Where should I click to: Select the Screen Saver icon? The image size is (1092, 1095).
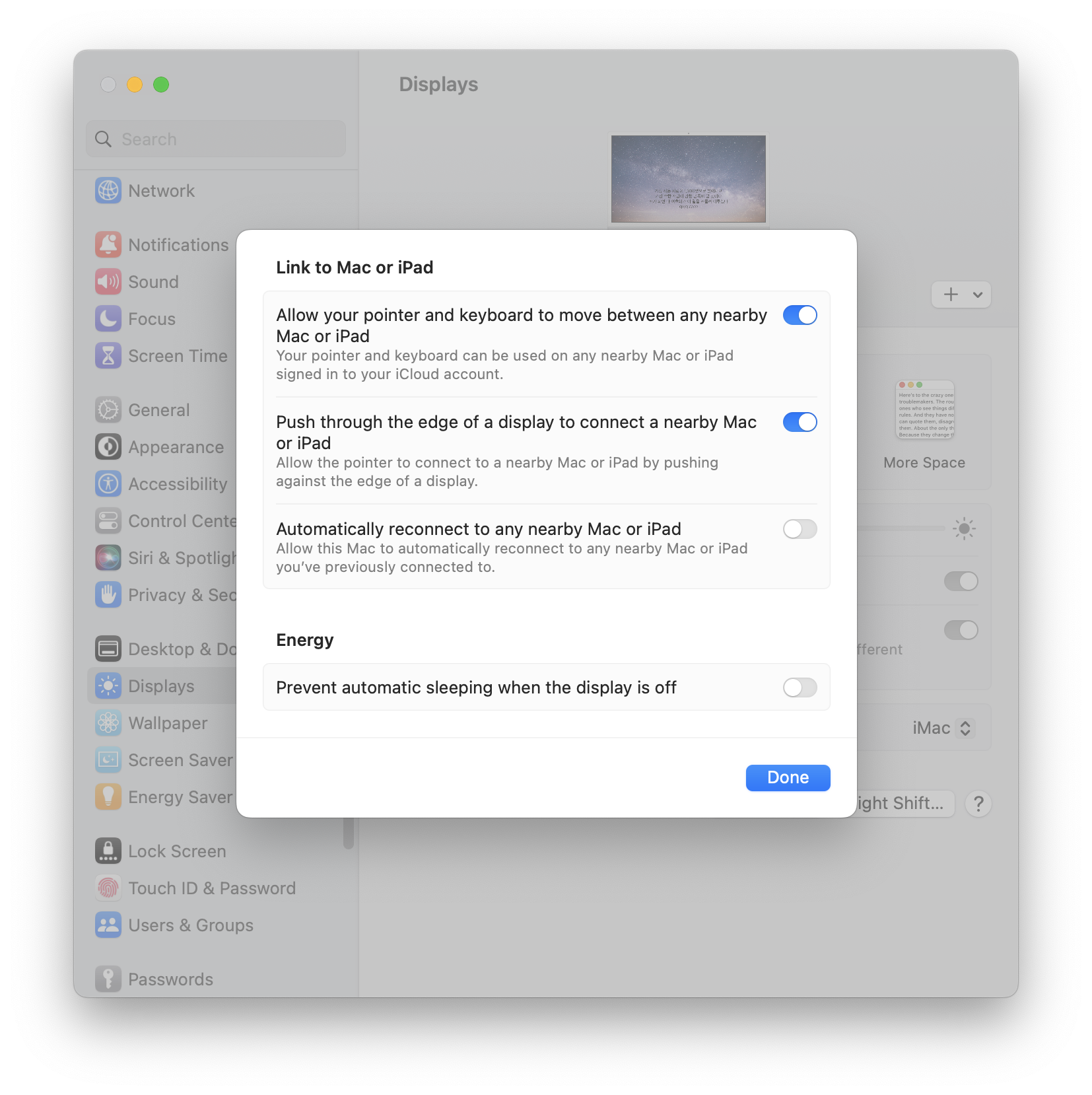[x=108, y=760]
